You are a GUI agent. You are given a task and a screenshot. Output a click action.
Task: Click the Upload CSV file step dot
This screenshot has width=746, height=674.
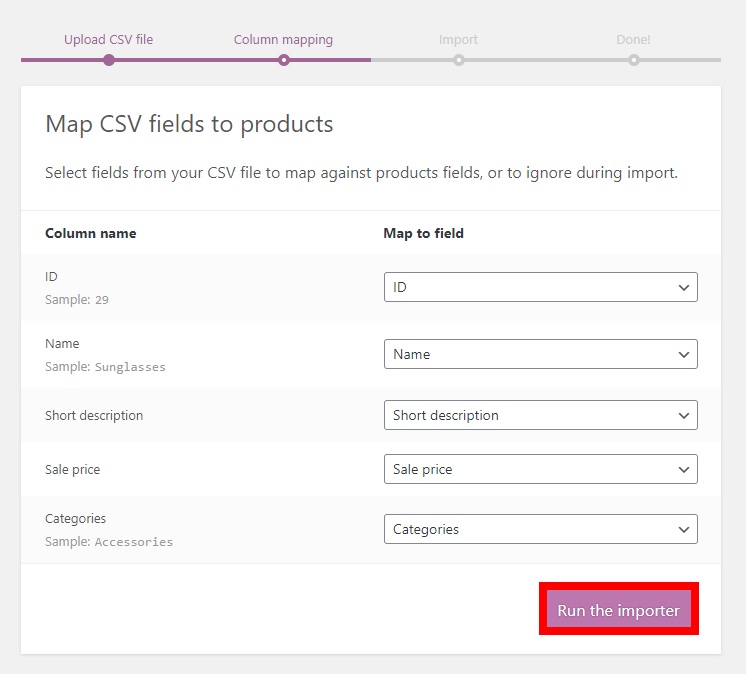point(109,60)
